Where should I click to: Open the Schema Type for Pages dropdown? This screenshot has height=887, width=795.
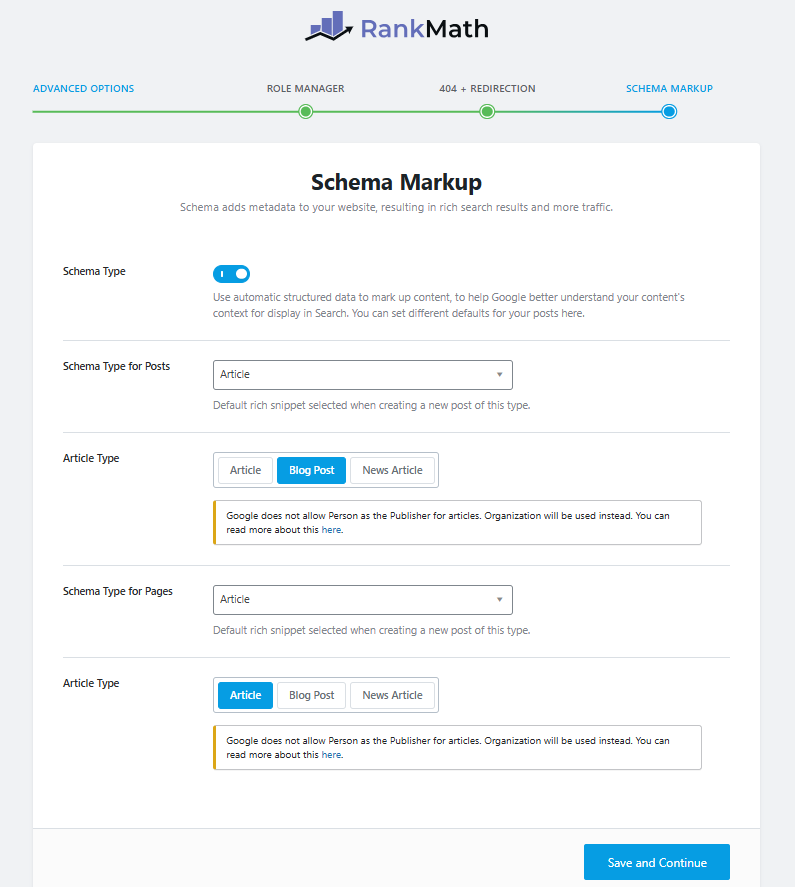362,599
